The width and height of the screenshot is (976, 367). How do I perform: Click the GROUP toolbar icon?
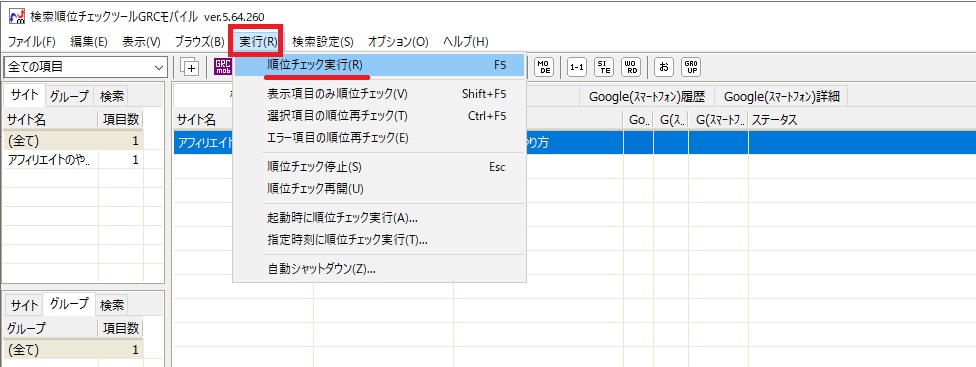690,67
